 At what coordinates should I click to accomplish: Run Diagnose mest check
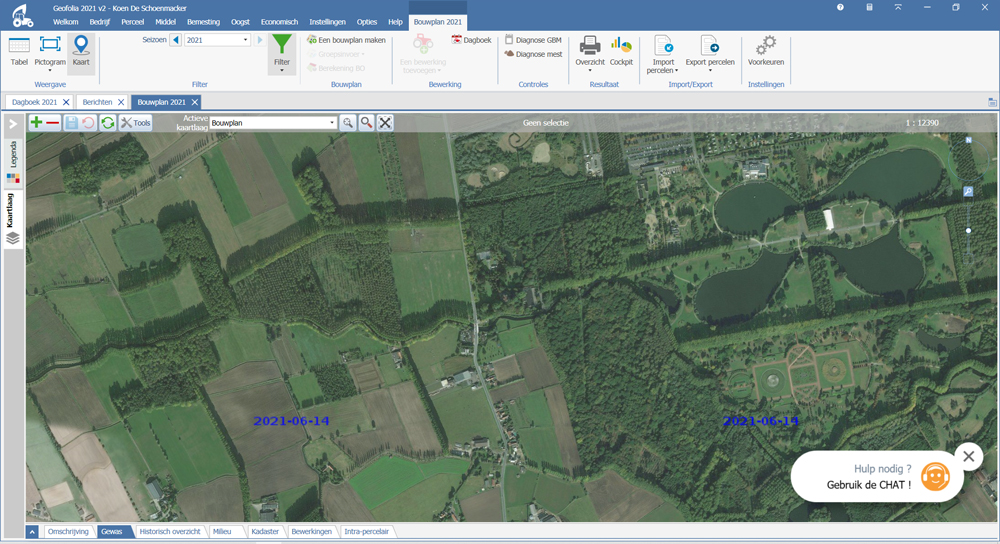(x=533, y=54)
